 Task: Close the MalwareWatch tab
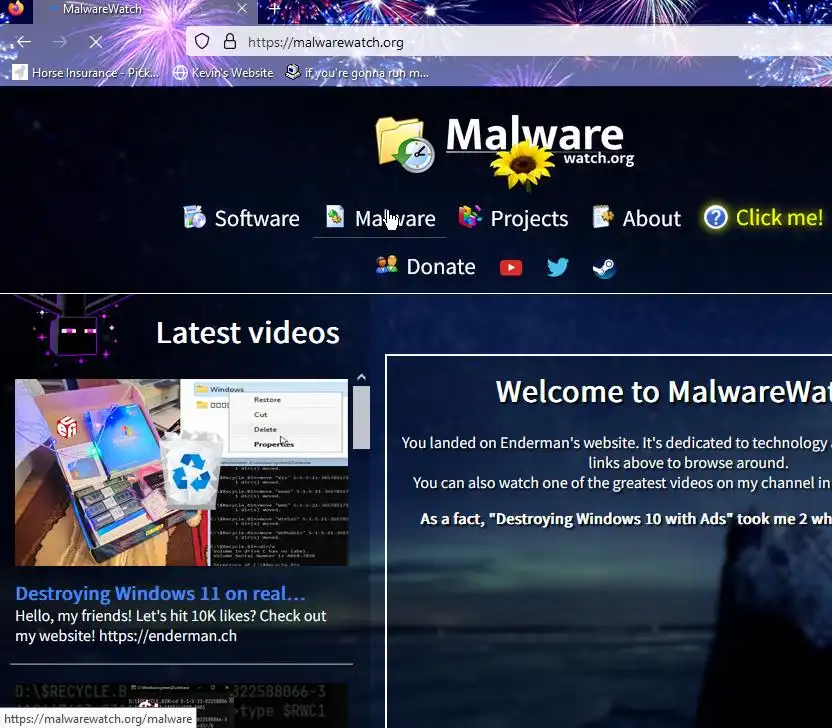(x=242, y=9)
